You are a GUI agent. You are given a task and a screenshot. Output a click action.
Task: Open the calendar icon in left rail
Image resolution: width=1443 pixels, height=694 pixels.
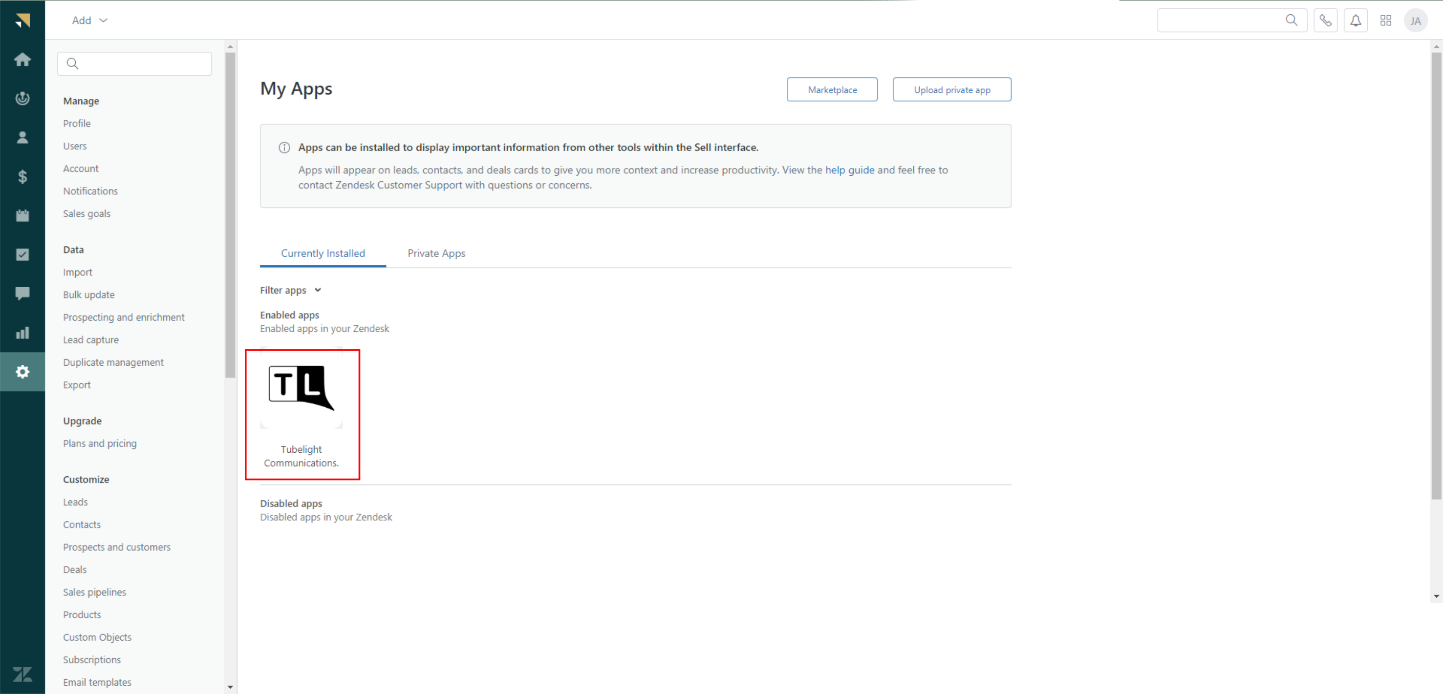click(x=22, y=215)
